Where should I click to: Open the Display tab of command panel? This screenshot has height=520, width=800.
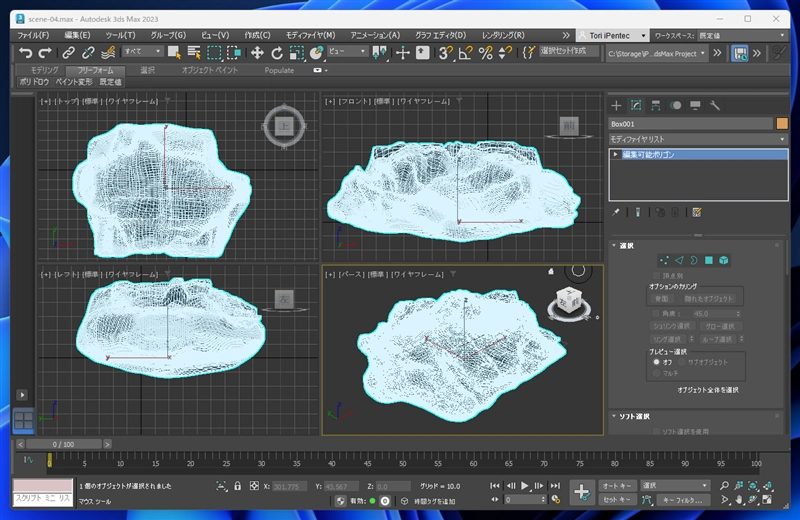pyautogui.click(x=695, y=106)
